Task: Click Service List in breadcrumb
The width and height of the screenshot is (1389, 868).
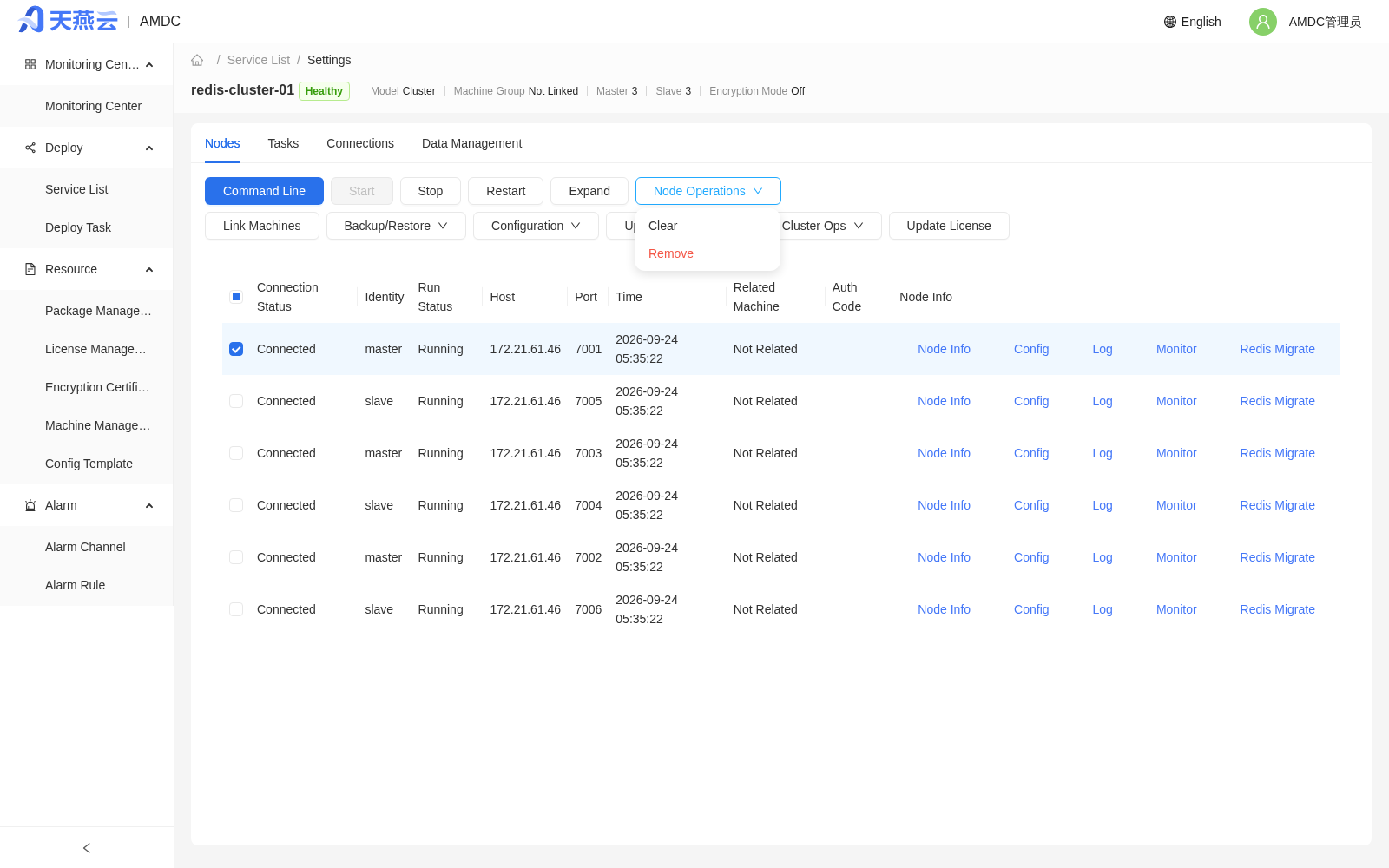Action: tap(259, 60)
